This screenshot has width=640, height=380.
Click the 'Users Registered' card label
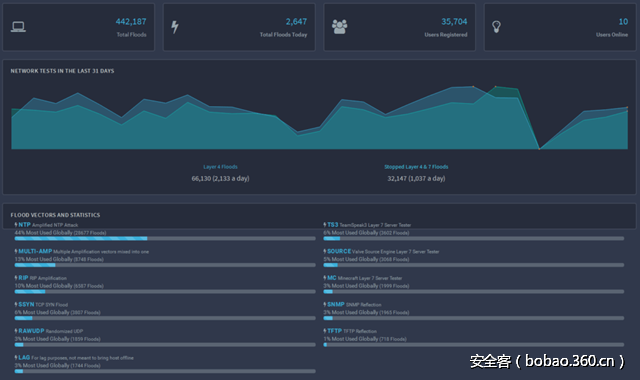tap(446, 35)
